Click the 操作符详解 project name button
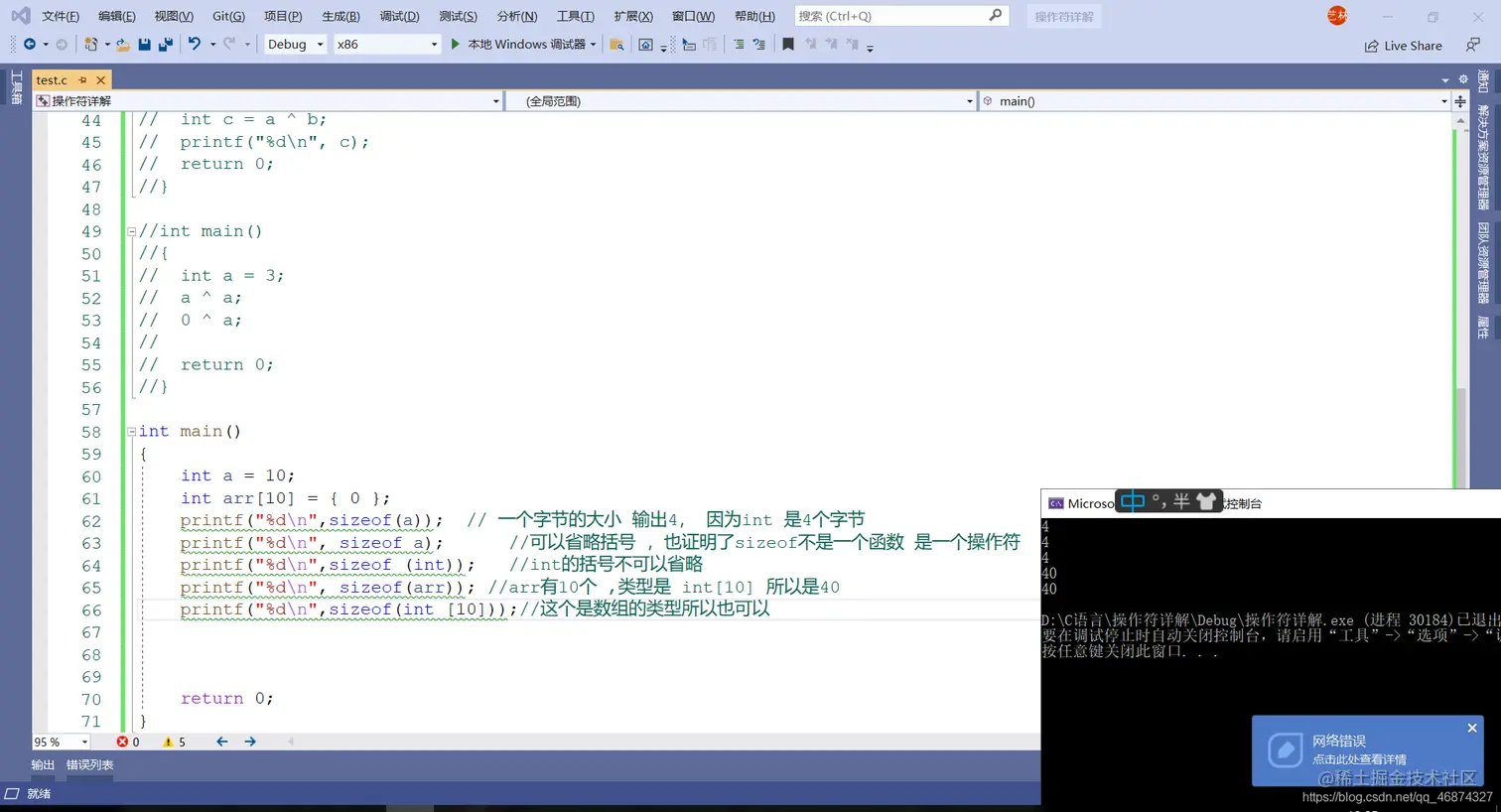Screen dimensions: 1501x812 1064,17
